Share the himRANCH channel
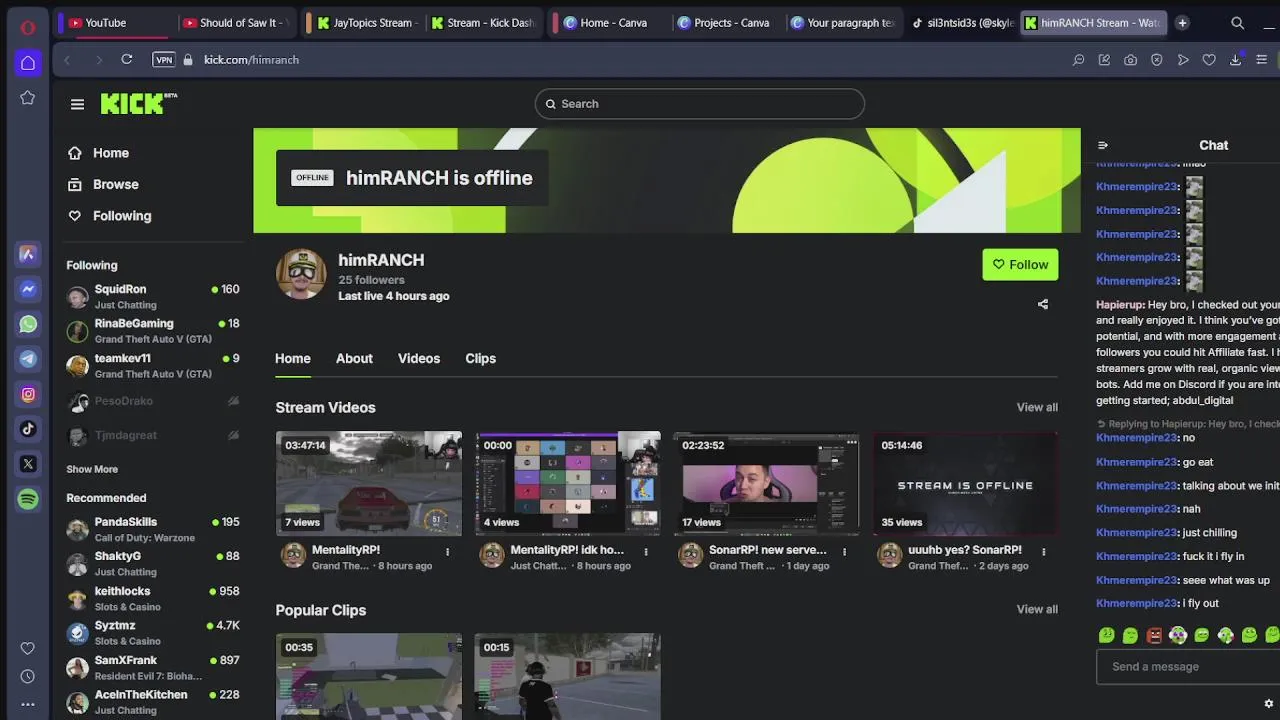Image resolution: width=1280 pixels, height=720 pixels. point(1043,304)
